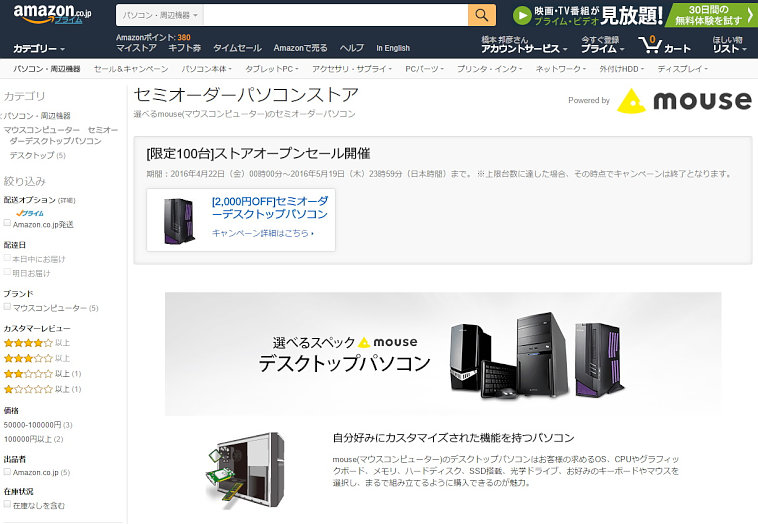Open the Amazonで売る menu item

300,48
